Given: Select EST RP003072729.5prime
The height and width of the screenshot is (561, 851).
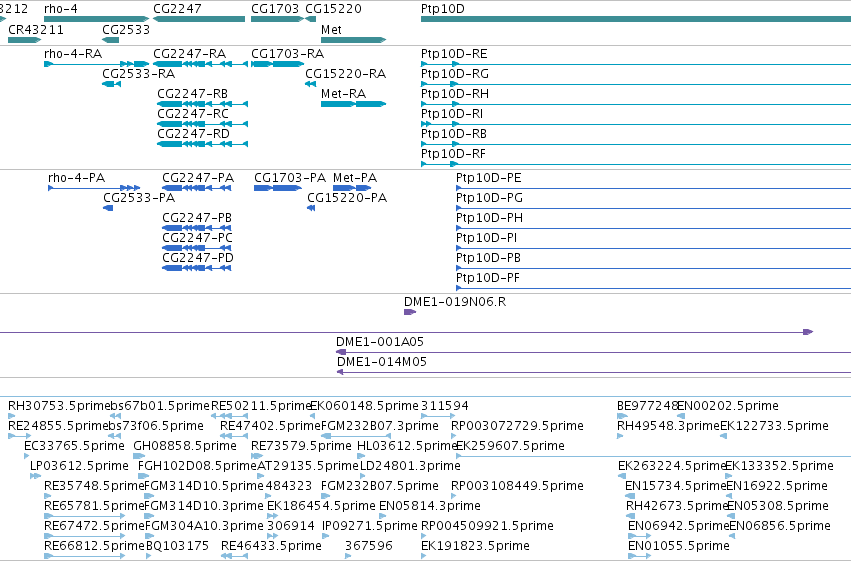Looking at the screenshot, I should click(x=454, y=436).
